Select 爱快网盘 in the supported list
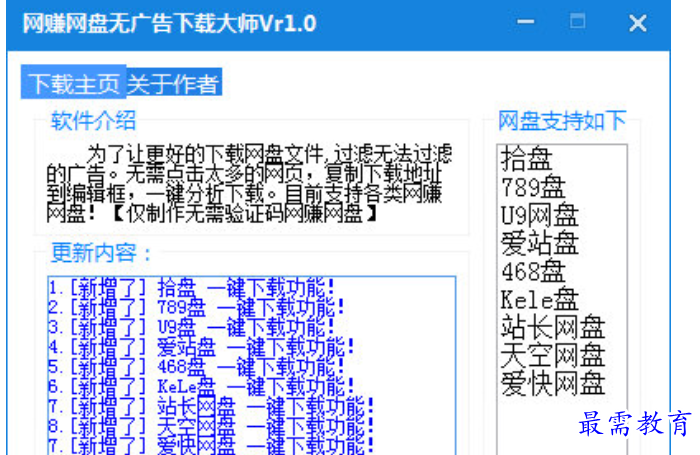 click(553, 384)
